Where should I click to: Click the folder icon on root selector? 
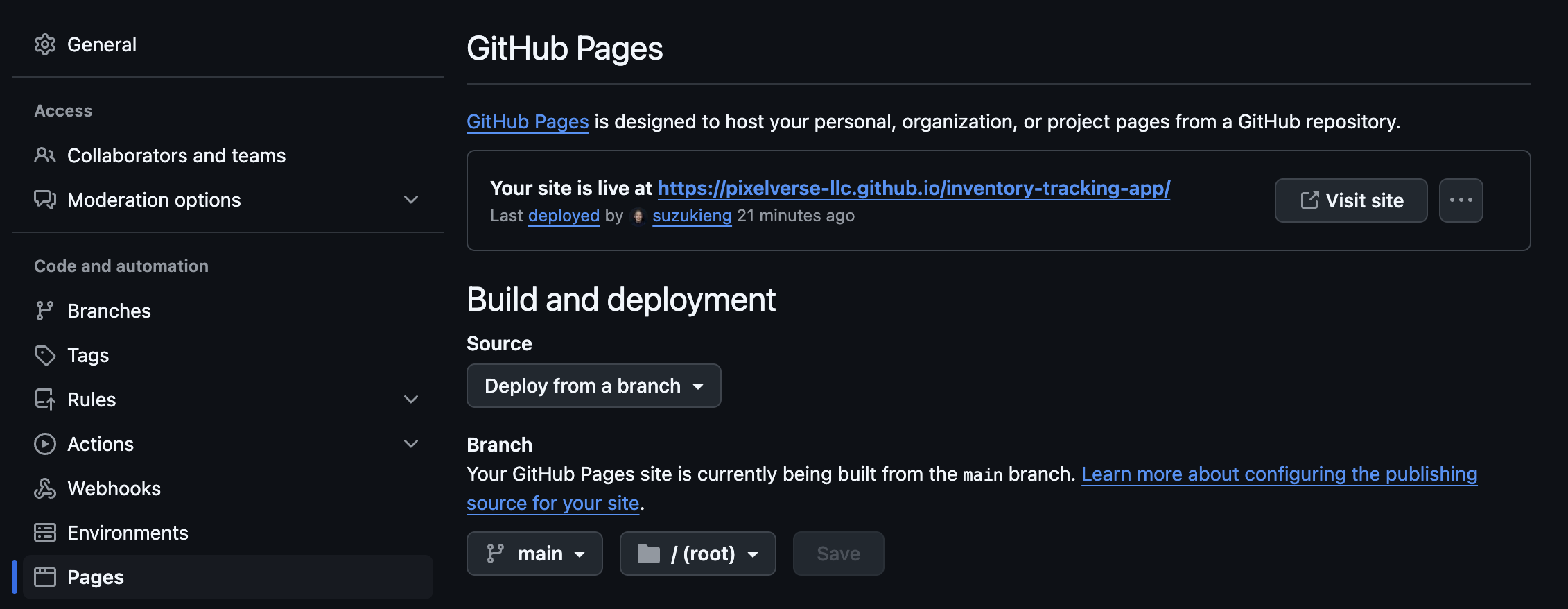click(x=649, y=554)
